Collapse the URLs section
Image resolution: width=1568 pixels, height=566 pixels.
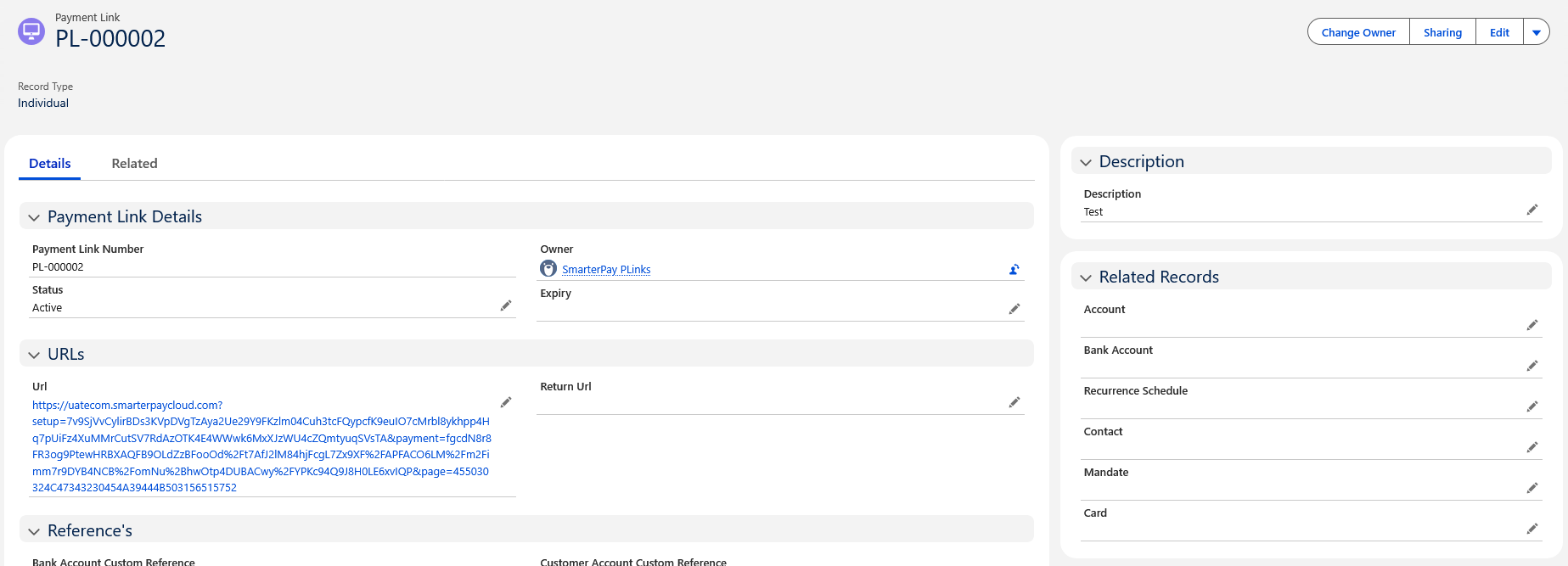tap(34, 355)
